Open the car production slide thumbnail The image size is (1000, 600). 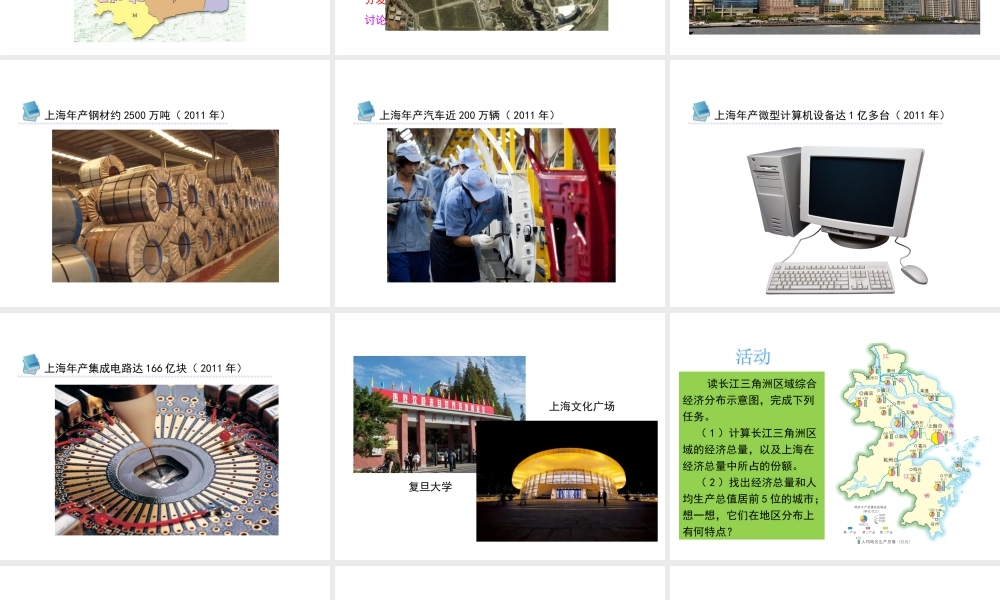[x=500, y=184]
